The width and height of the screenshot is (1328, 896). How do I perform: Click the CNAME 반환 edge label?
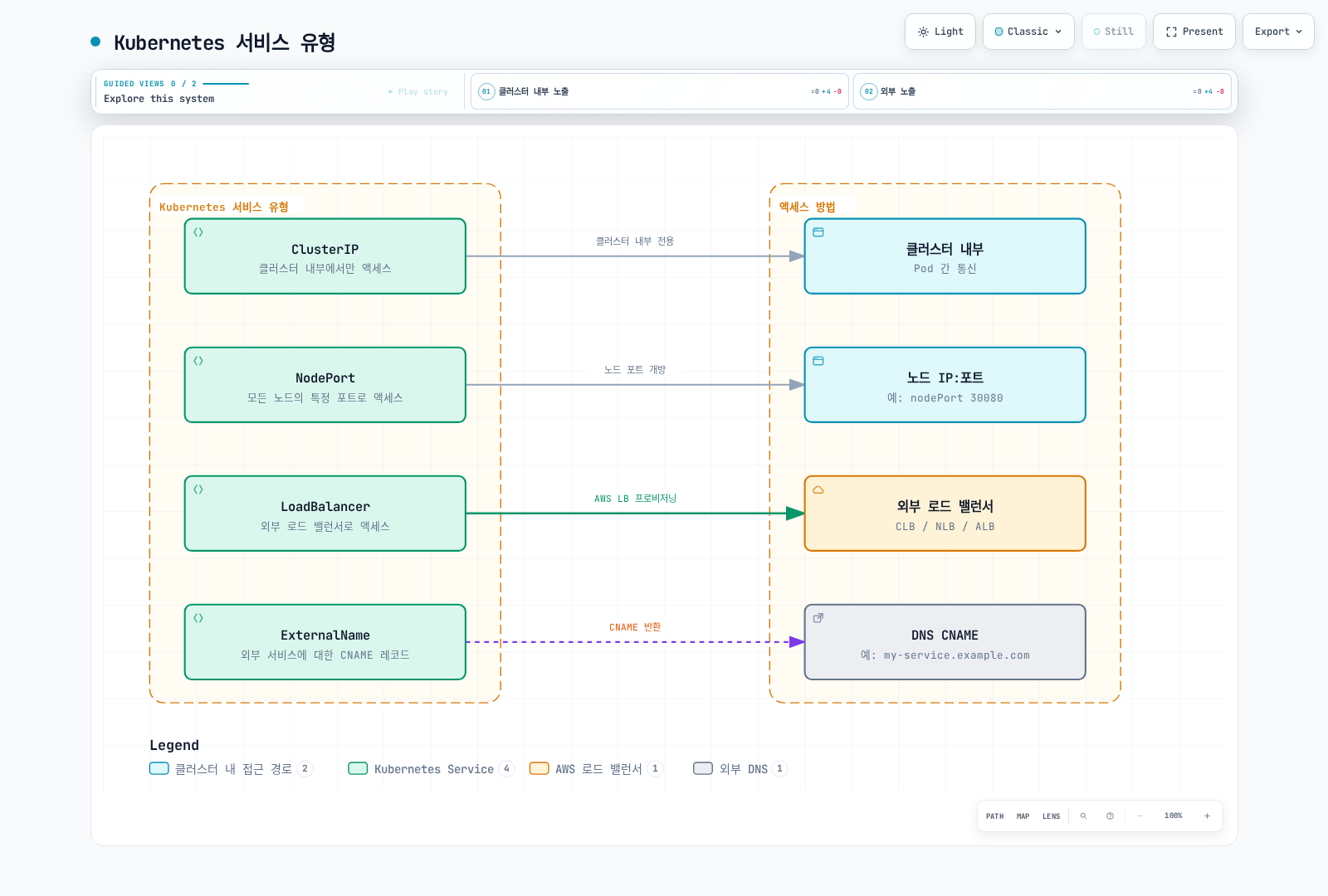point(635,627)
